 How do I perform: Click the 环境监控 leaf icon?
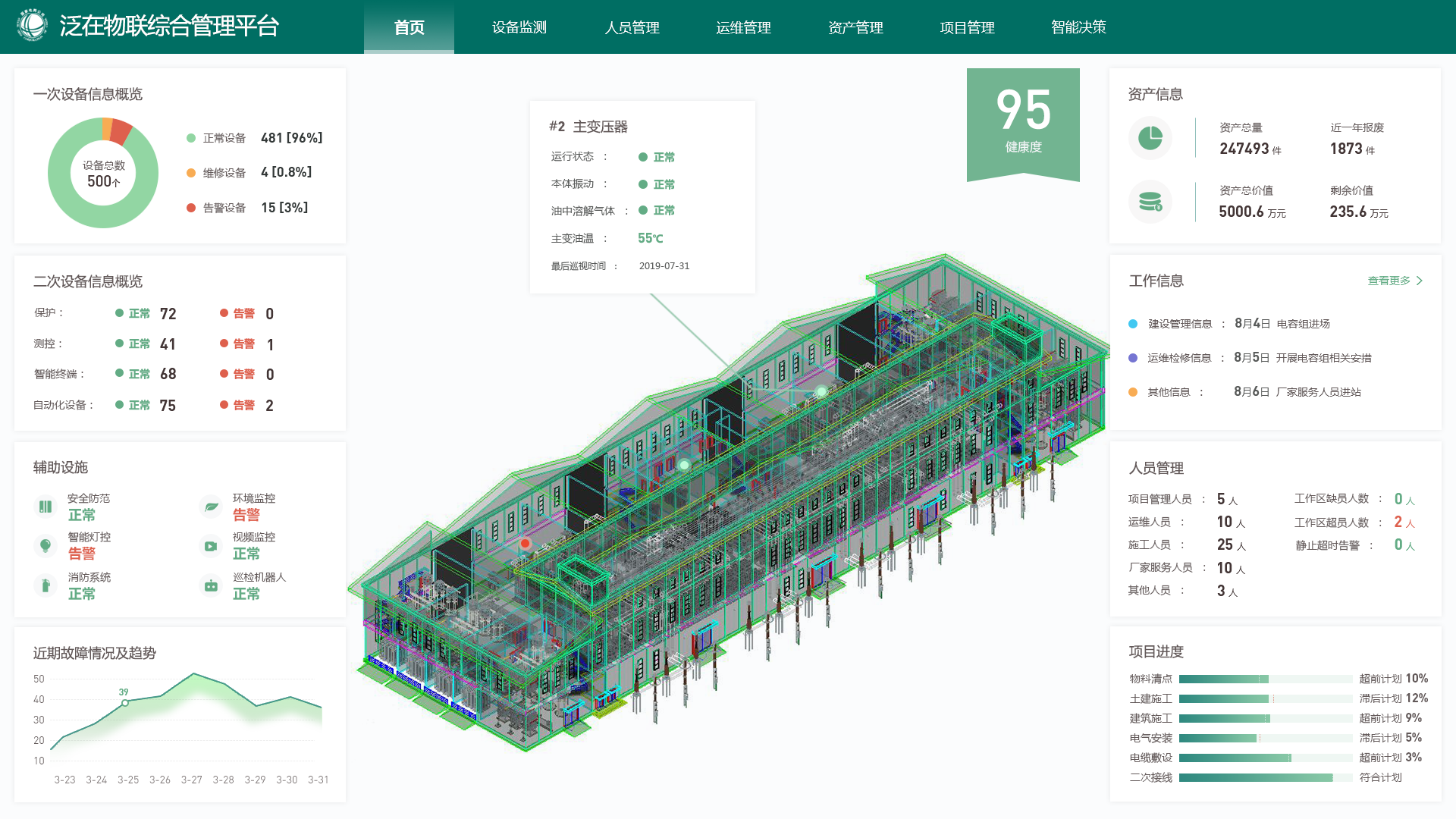(211, 507)
